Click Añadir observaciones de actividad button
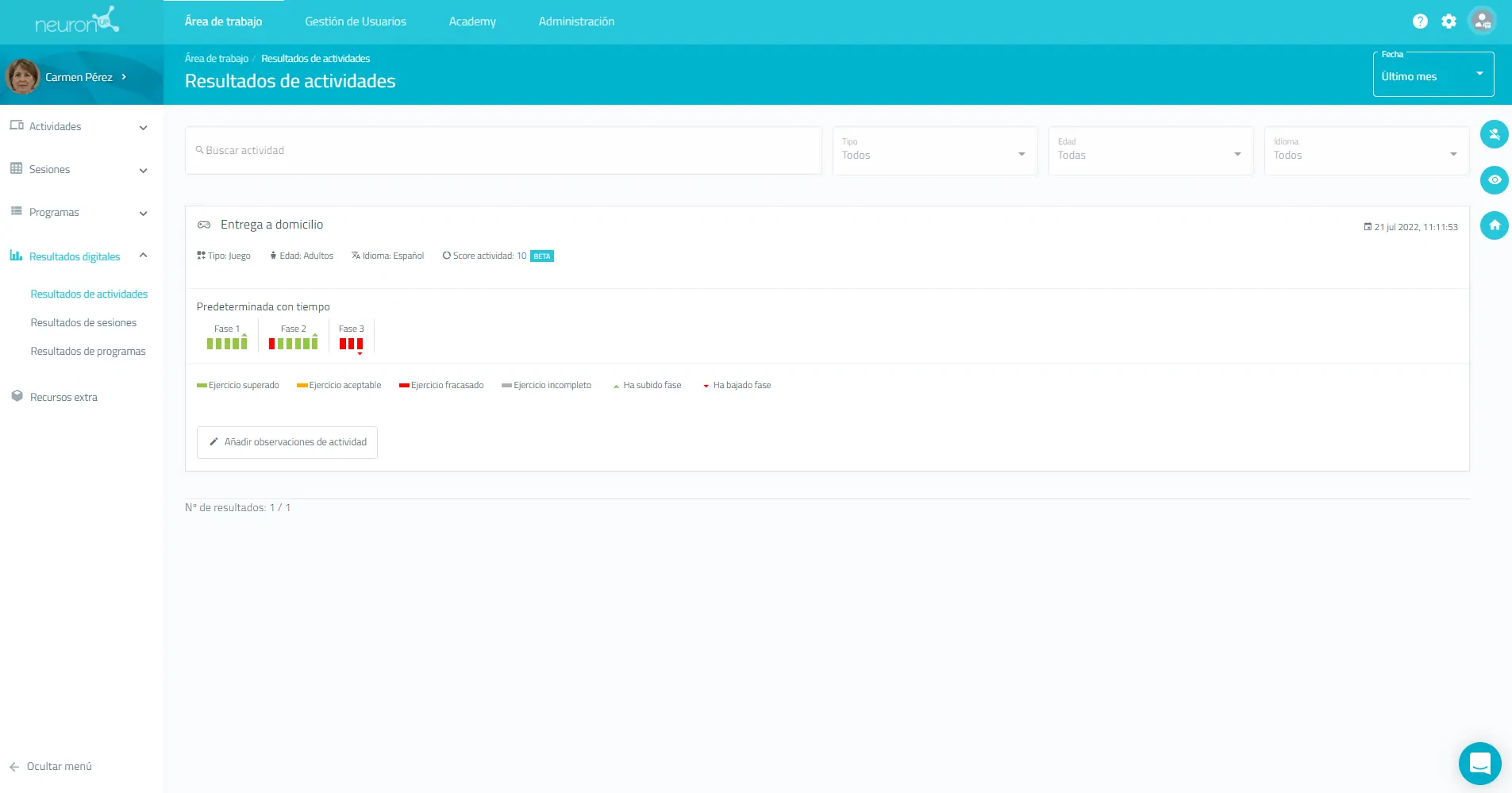The image size is (1512, 793). (x=287, y=442)
